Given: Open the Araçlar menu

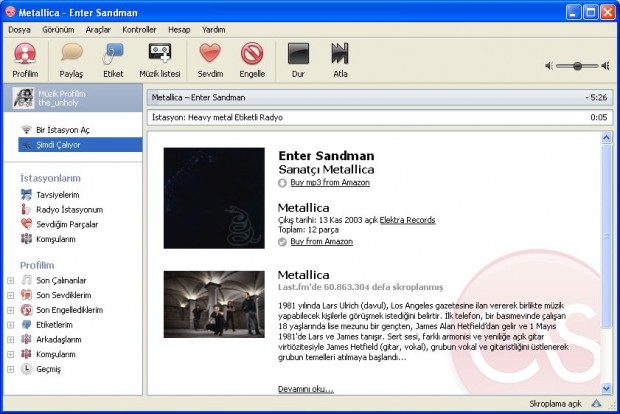Looking at the screenshot, I should pyautogui.click(x=98, y=30).
